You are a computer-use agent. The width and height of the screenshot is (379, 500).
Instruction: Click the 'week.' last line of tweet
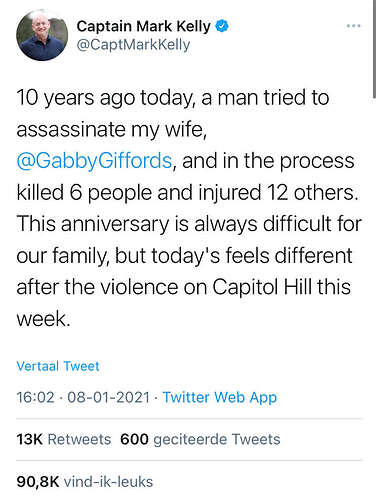tap(43, 319)
